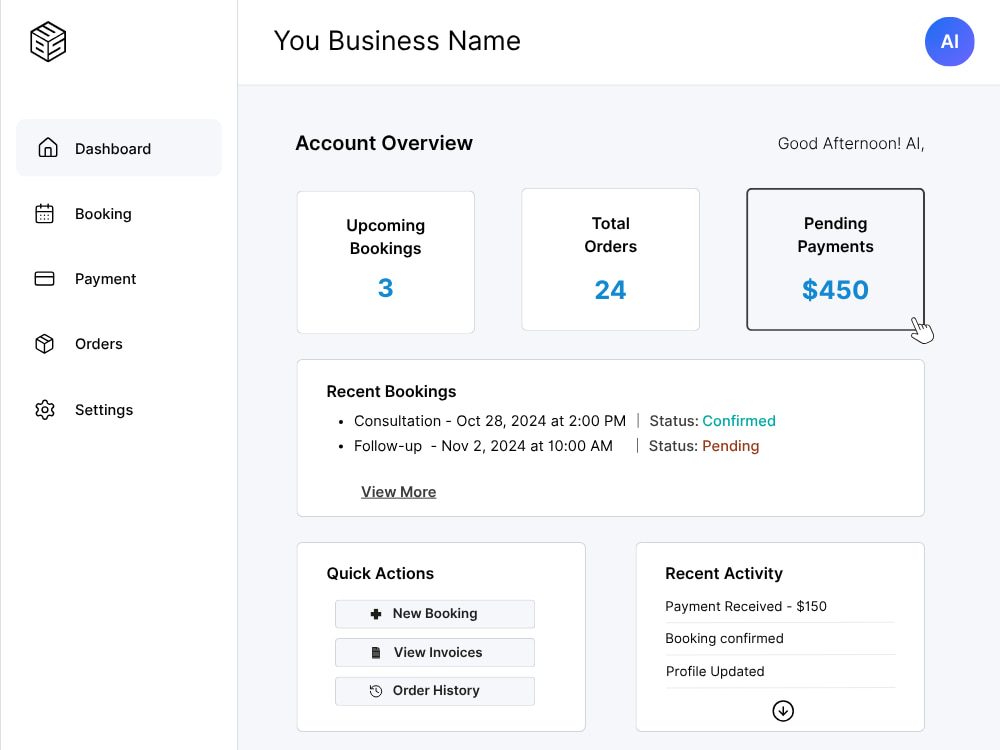Select the Settings sidebar label
The height and width of the screenshot is (750, 1000).
(104, 409)
